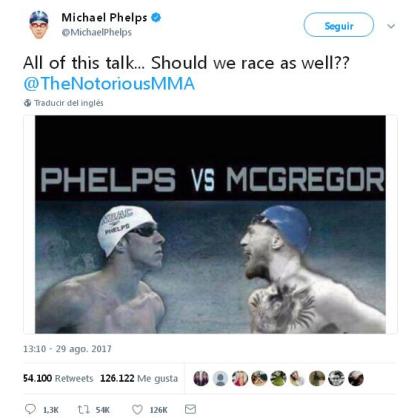
Task: Open the @MichaelPhelps handle
Action: click(97, 32)
